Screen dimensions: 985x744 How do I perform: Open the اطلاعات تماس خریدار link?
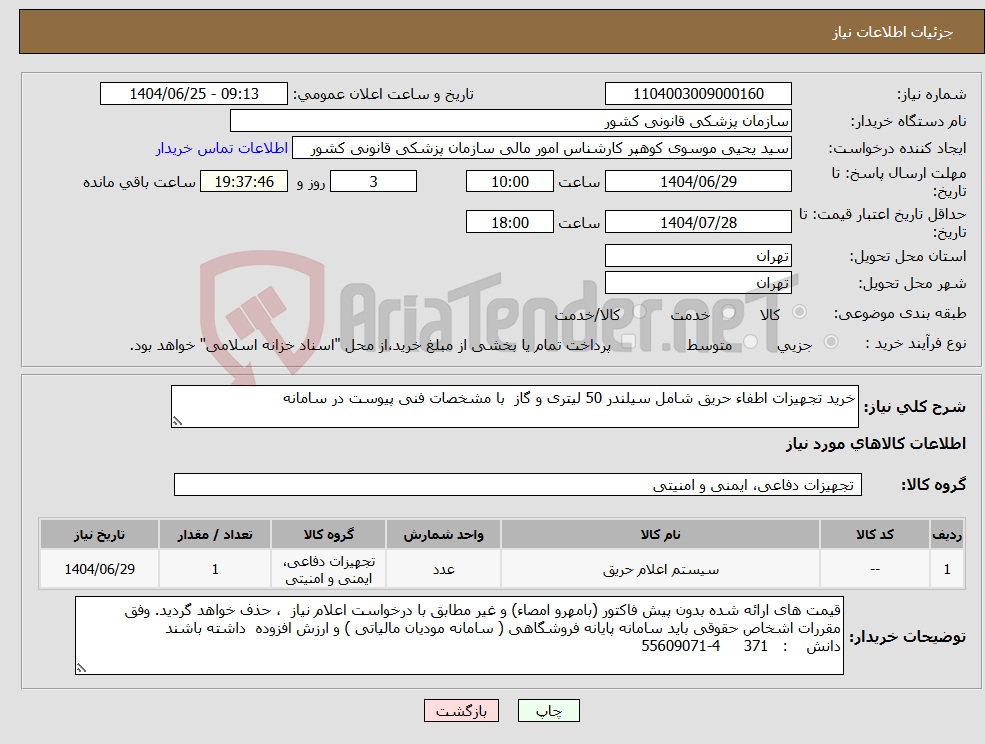pyautogui.click(x=221, y=148)
